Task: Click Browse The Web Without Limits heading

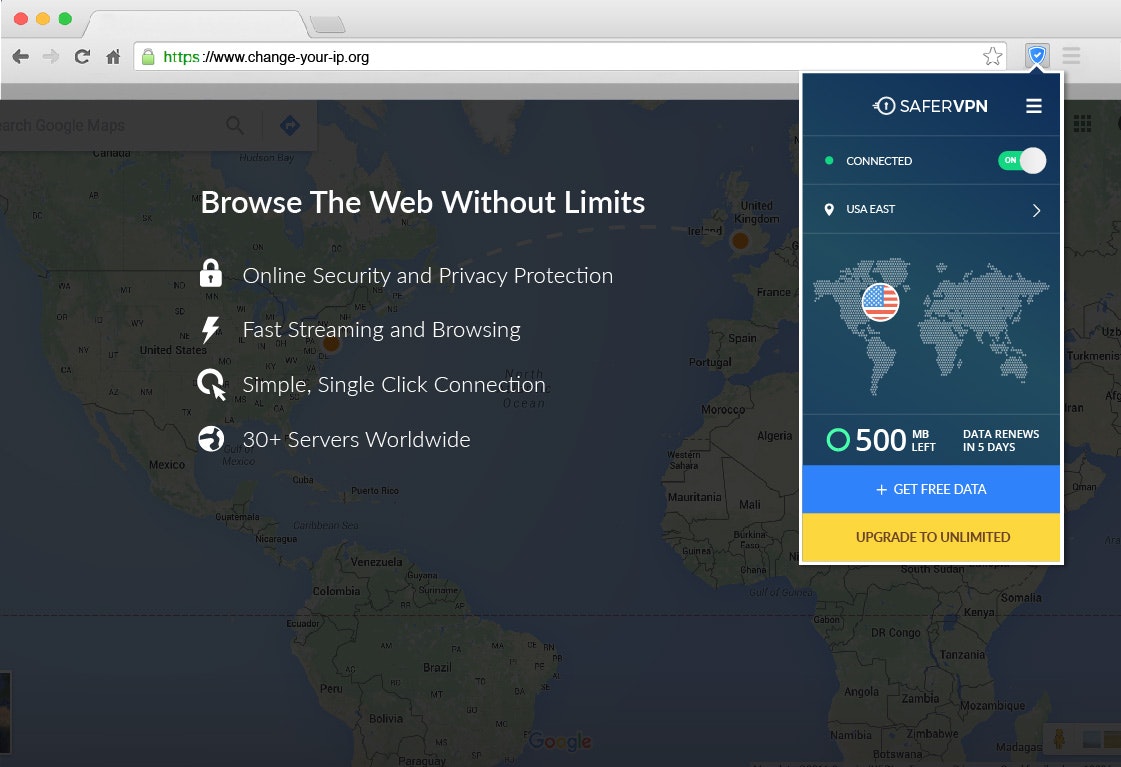Action: (423, 202)
